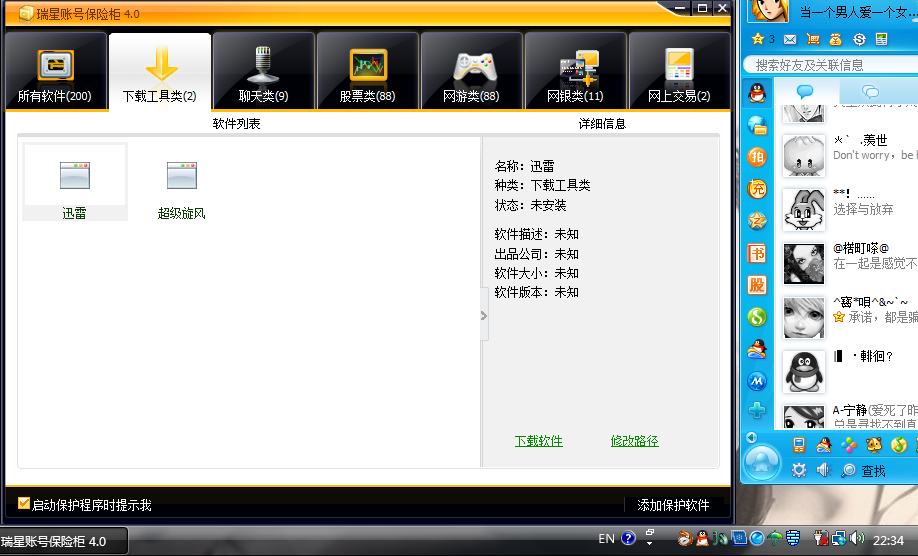Open the QQ money bag icon
The height and width of the screenshot is (556, 918).
pos(835,39)
